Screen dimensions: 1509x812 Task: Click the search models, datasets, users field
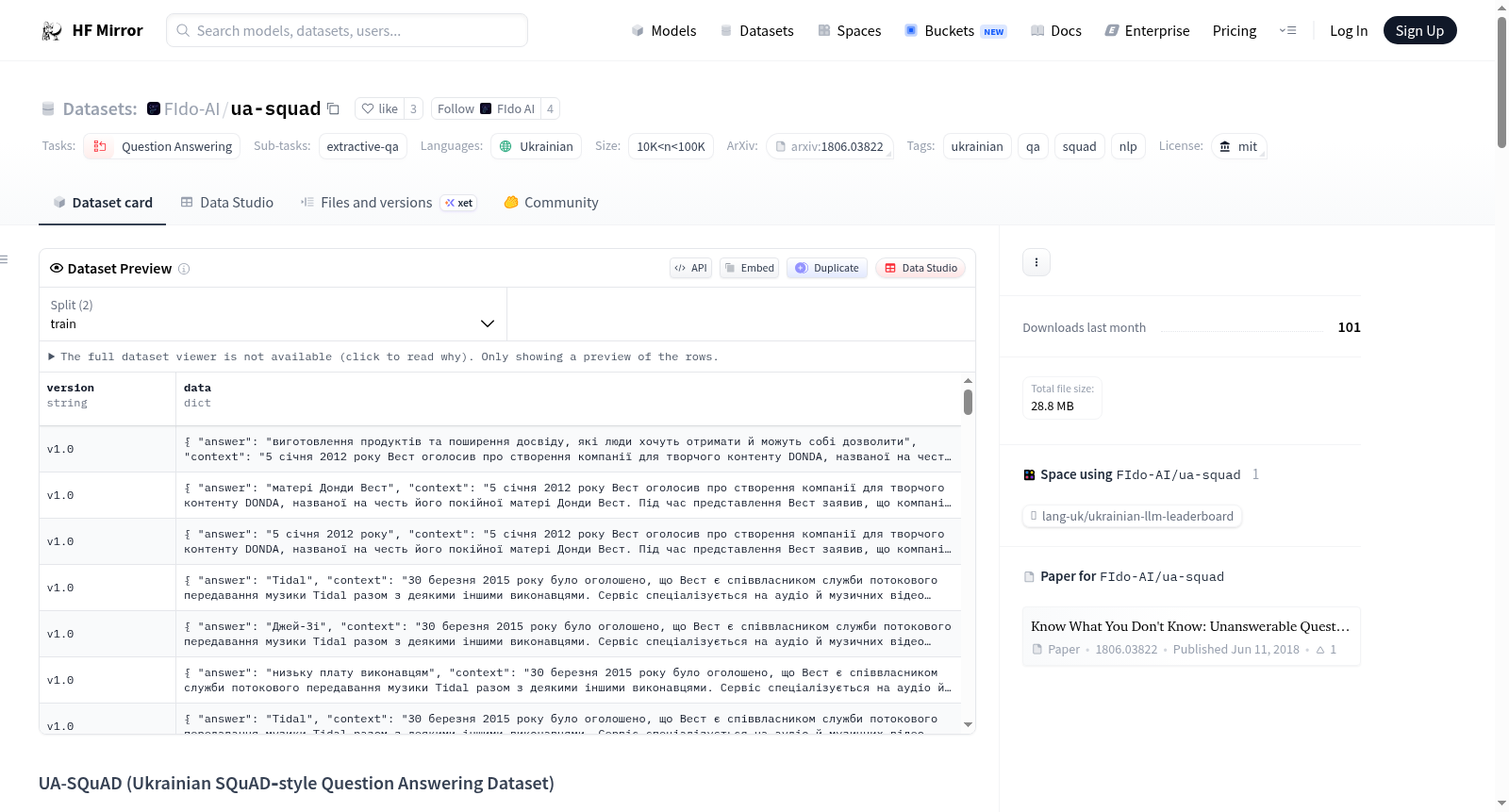(x=347, y=31)
